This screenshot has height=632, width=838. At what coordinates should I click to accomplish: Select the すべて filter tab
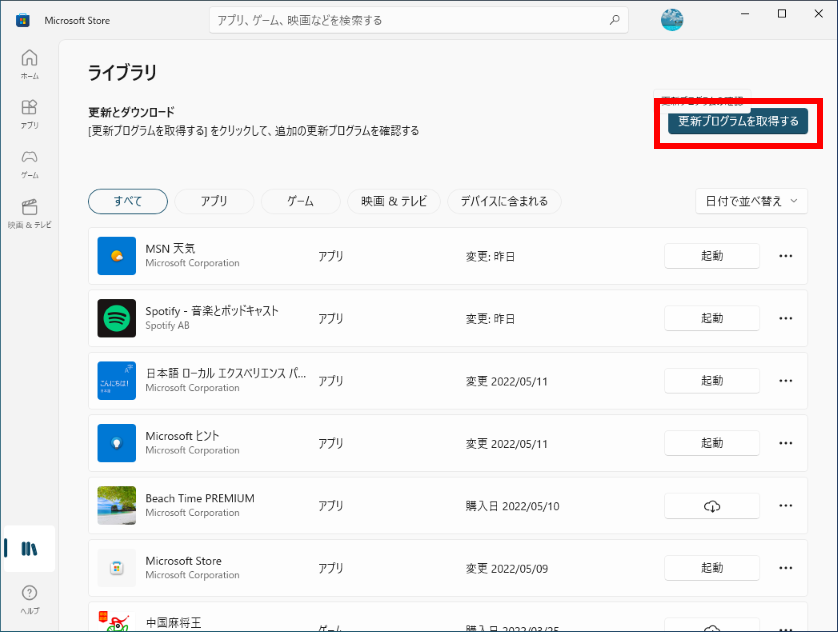coord(128,201)
